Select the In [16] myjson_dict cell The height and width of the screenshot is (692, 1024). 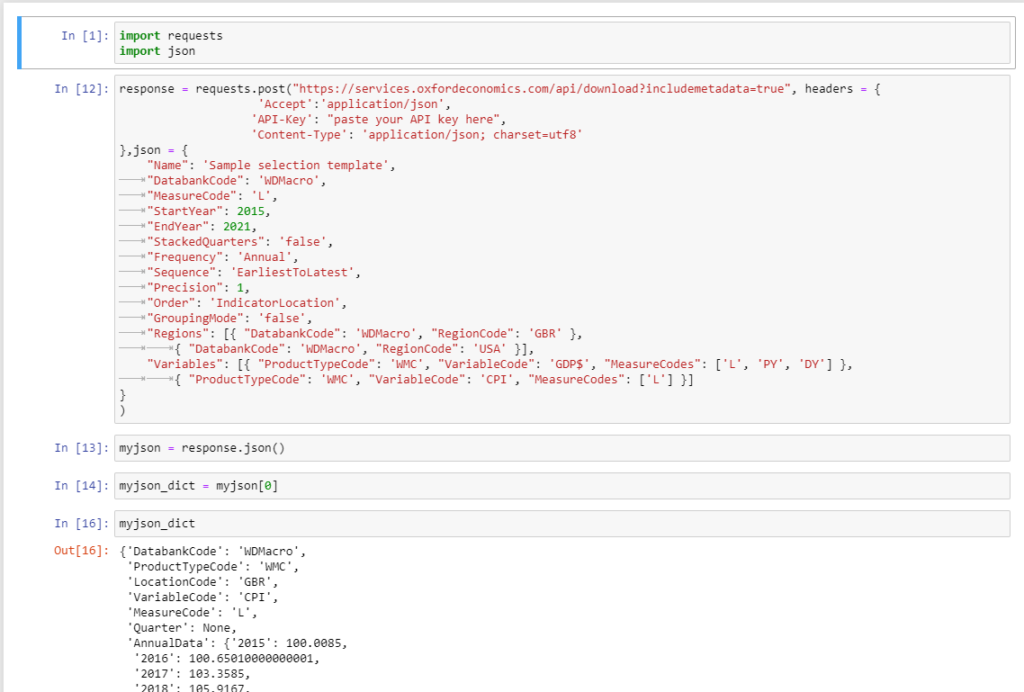[560, 523]
